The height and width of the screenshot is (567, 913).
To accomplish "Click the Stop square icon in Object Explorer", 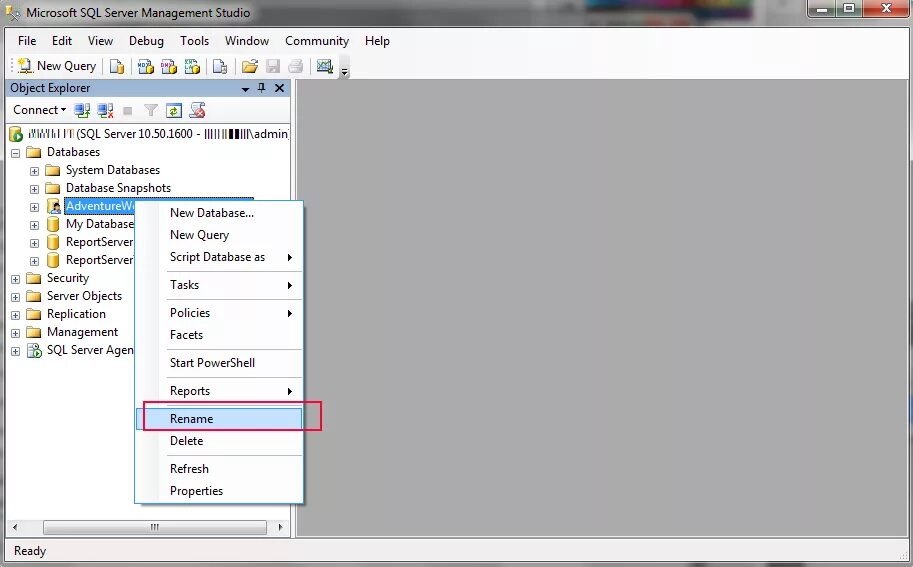I will 128,111.
